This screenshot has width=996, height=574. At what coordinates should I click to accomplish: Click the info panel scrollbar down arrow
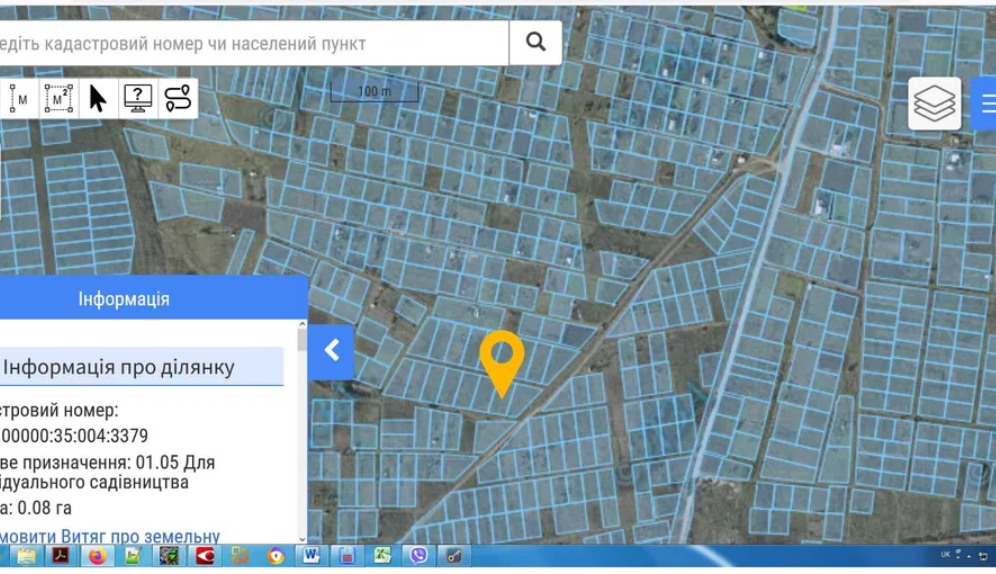(302, 538)
